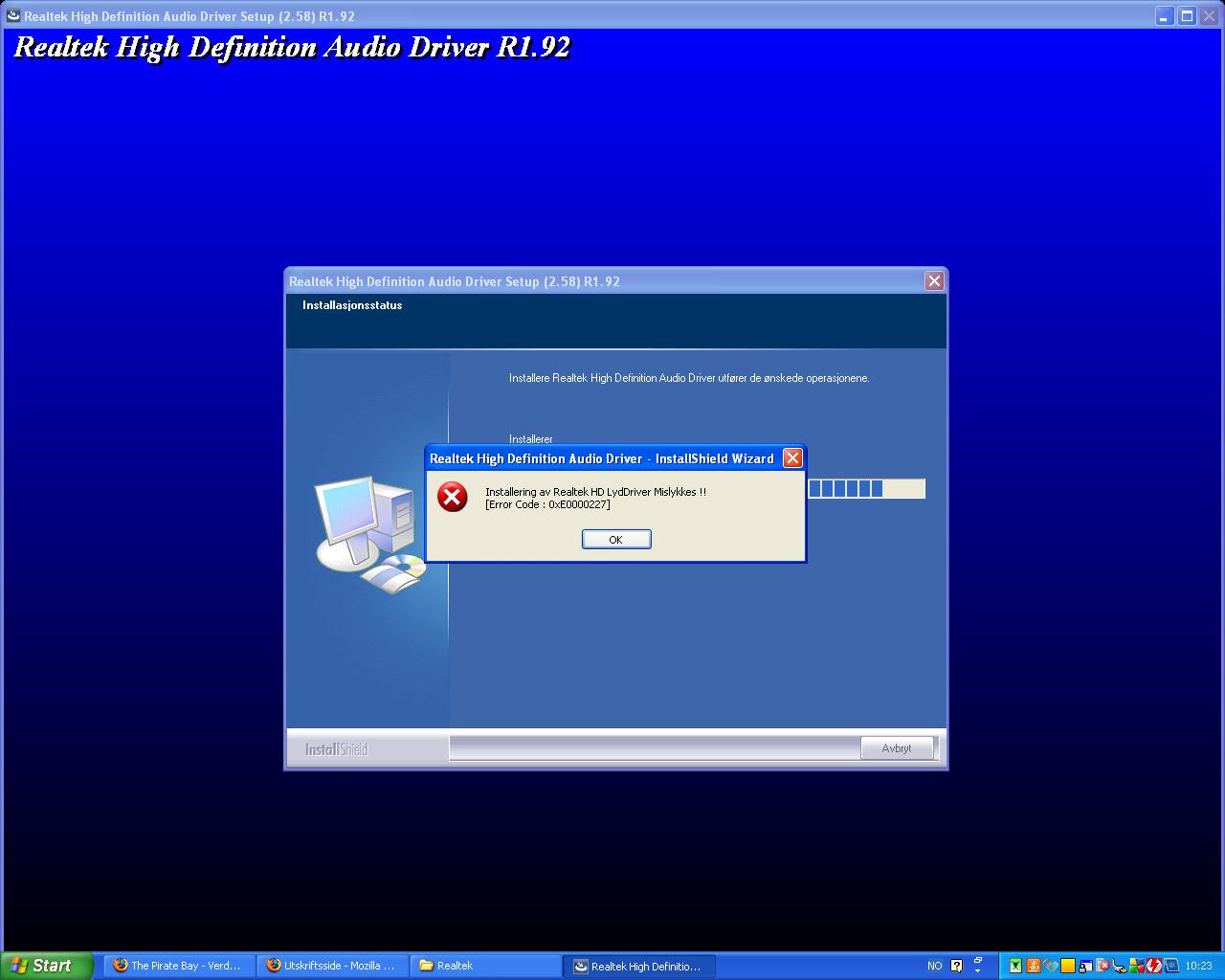The width and height of the screenshot is (1225, 980).
Task: Close the Realtek setup wizard window
Action: (x=934, y=280)
